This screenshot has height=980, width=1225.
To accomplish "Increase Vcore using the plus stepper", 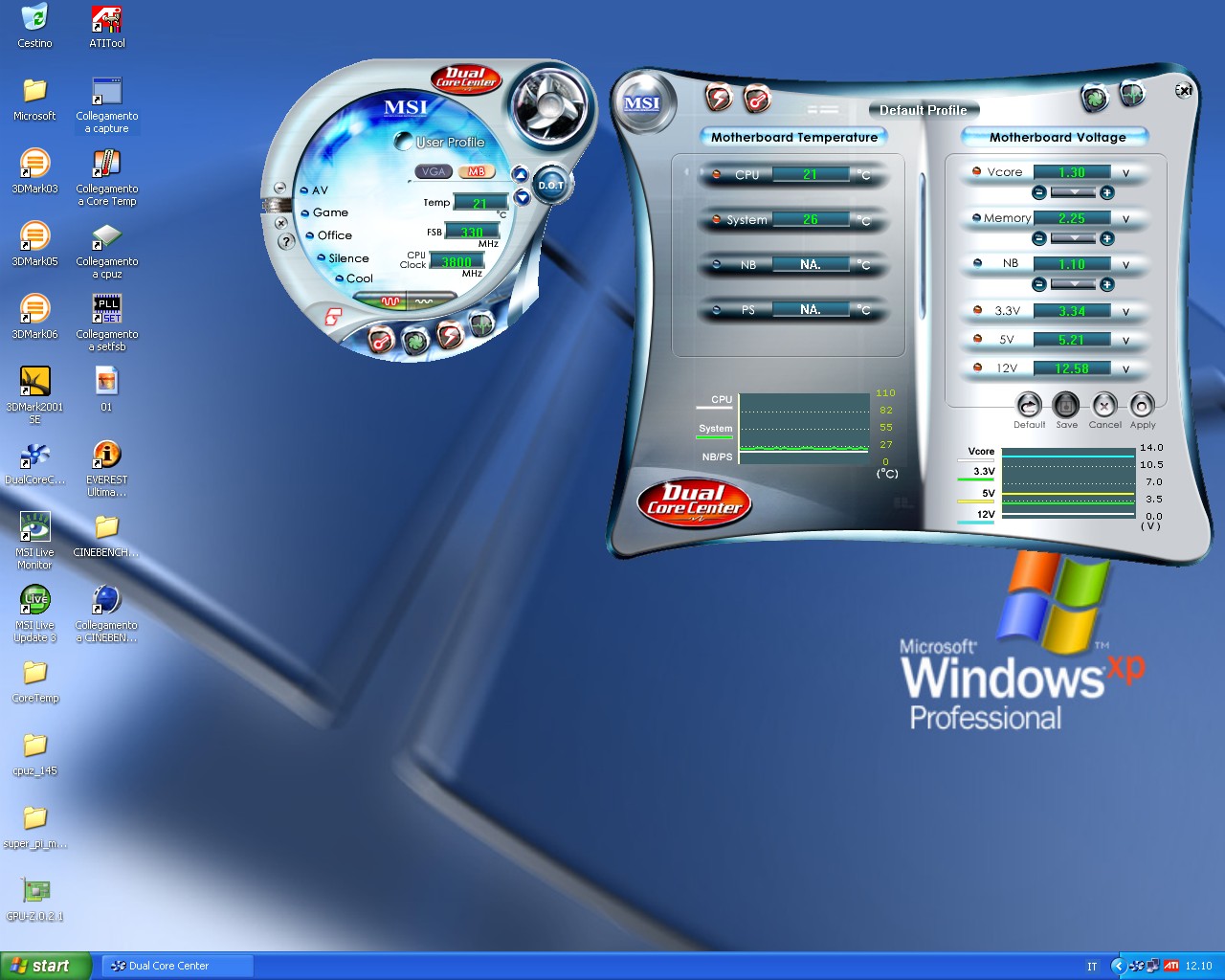I will (1107, 192).
